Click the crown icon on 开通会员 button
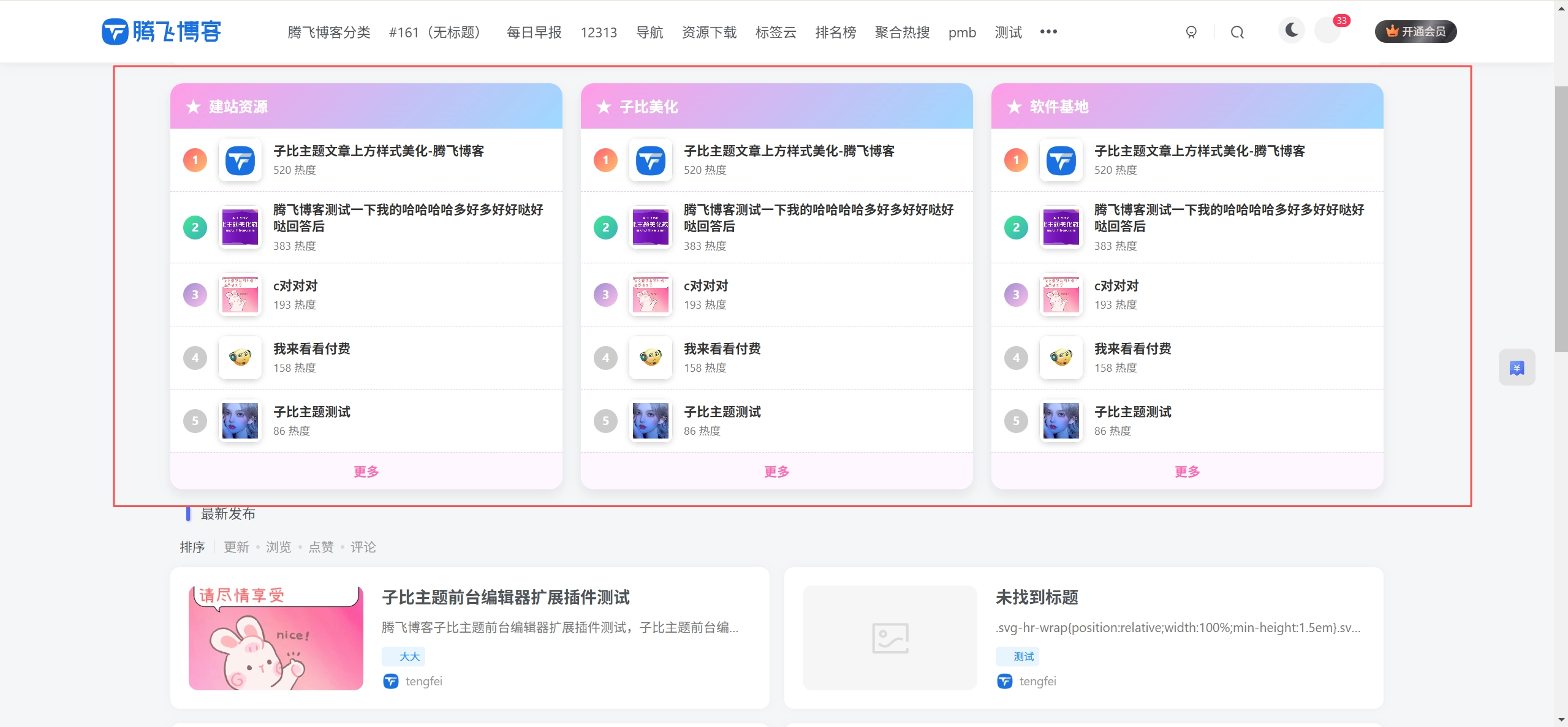Viewport: 1568px width, 727px height. (1393, 30)
